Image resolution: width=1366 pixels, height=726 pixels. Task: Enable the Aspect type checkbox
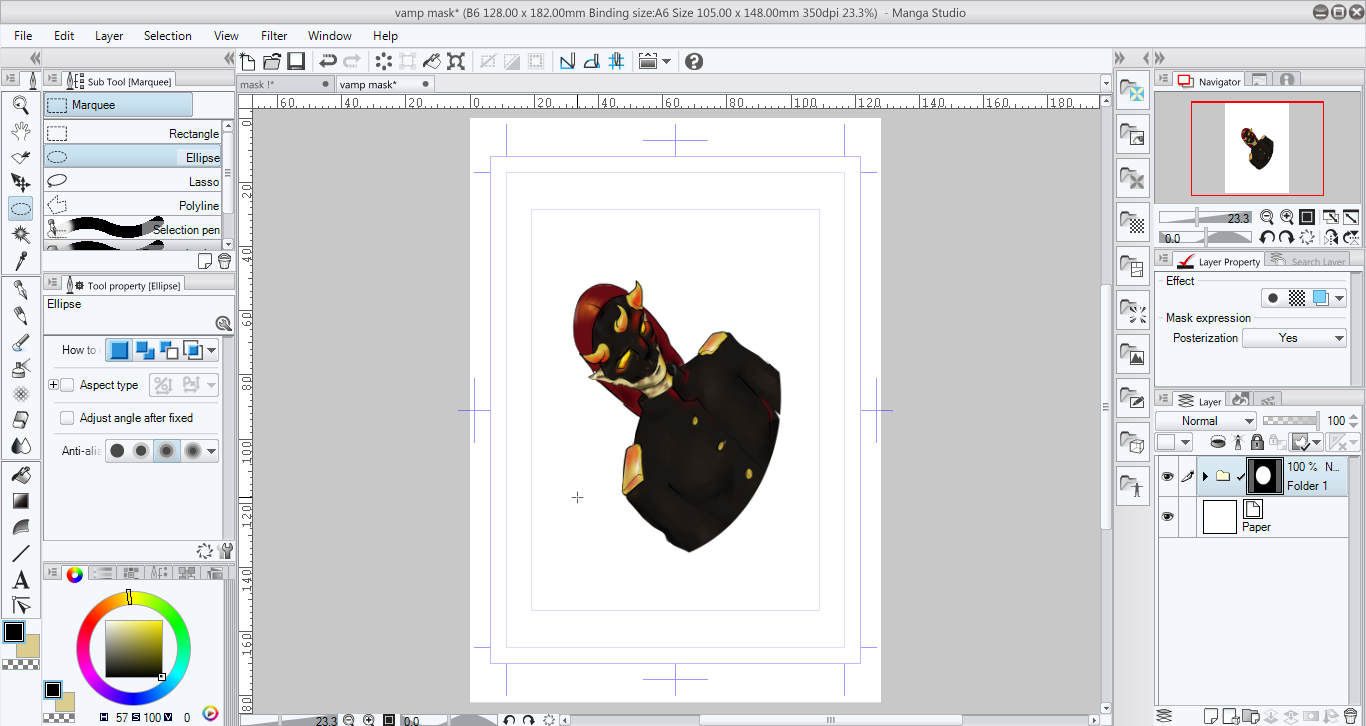point(67,385)
